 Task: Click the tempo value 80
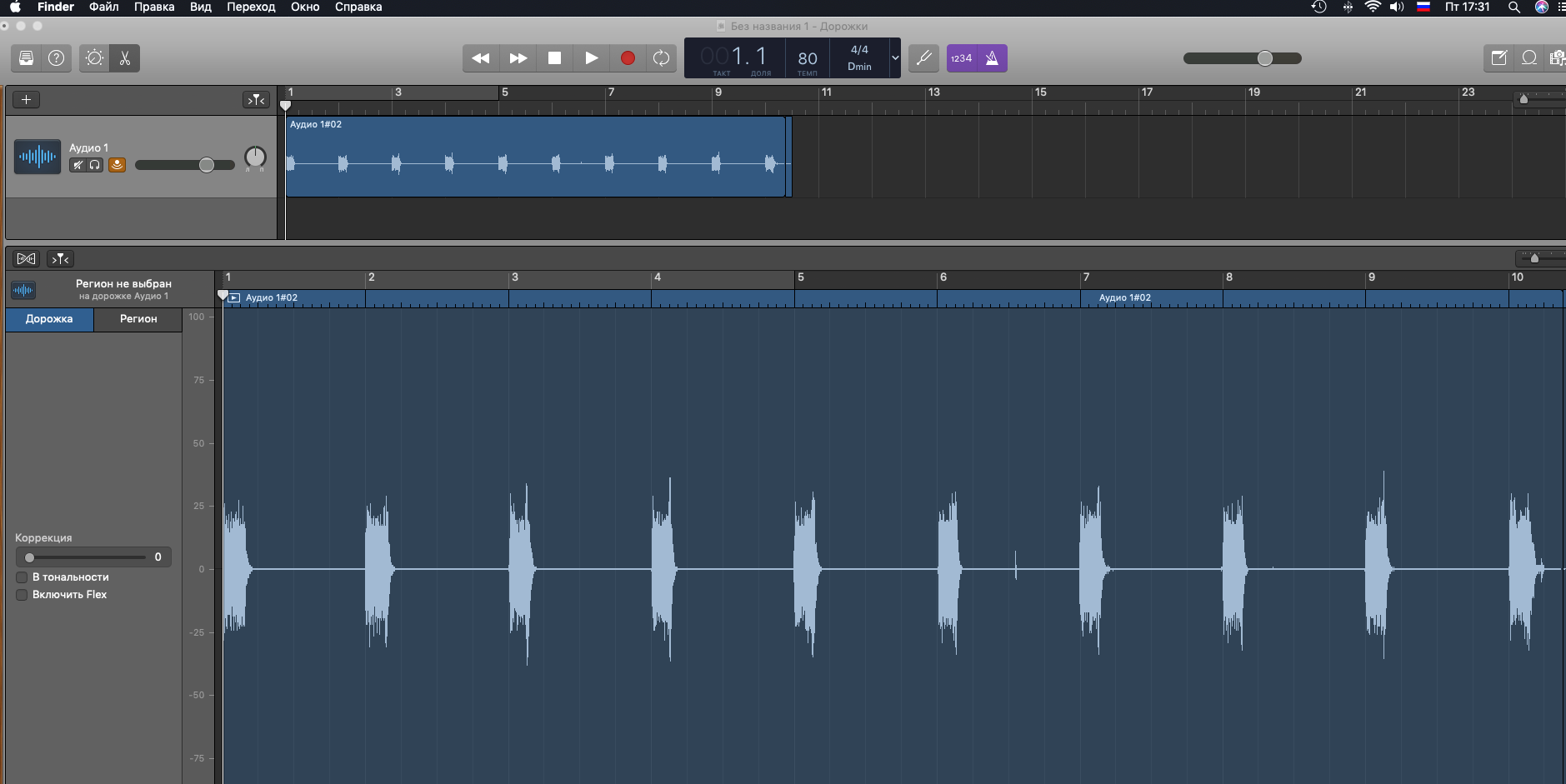(x=808, y=58)
